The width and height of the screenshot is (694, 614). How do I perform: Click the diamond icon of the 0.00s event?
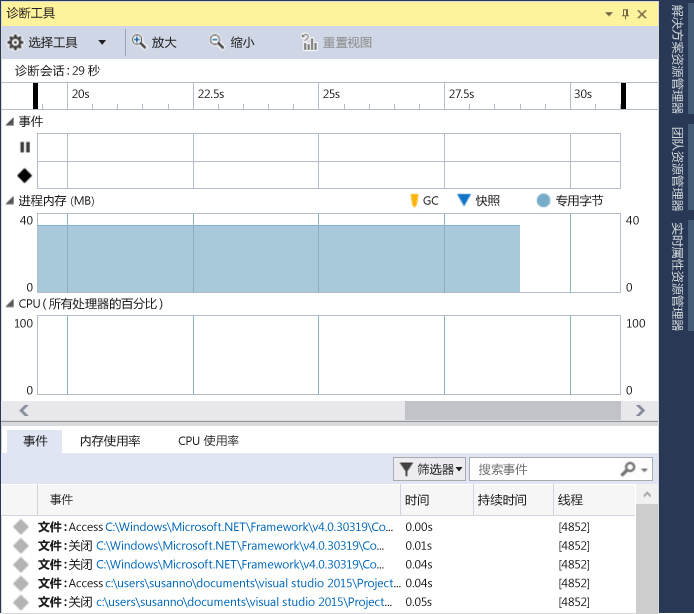pyautogui.click(x=21, y=527)
